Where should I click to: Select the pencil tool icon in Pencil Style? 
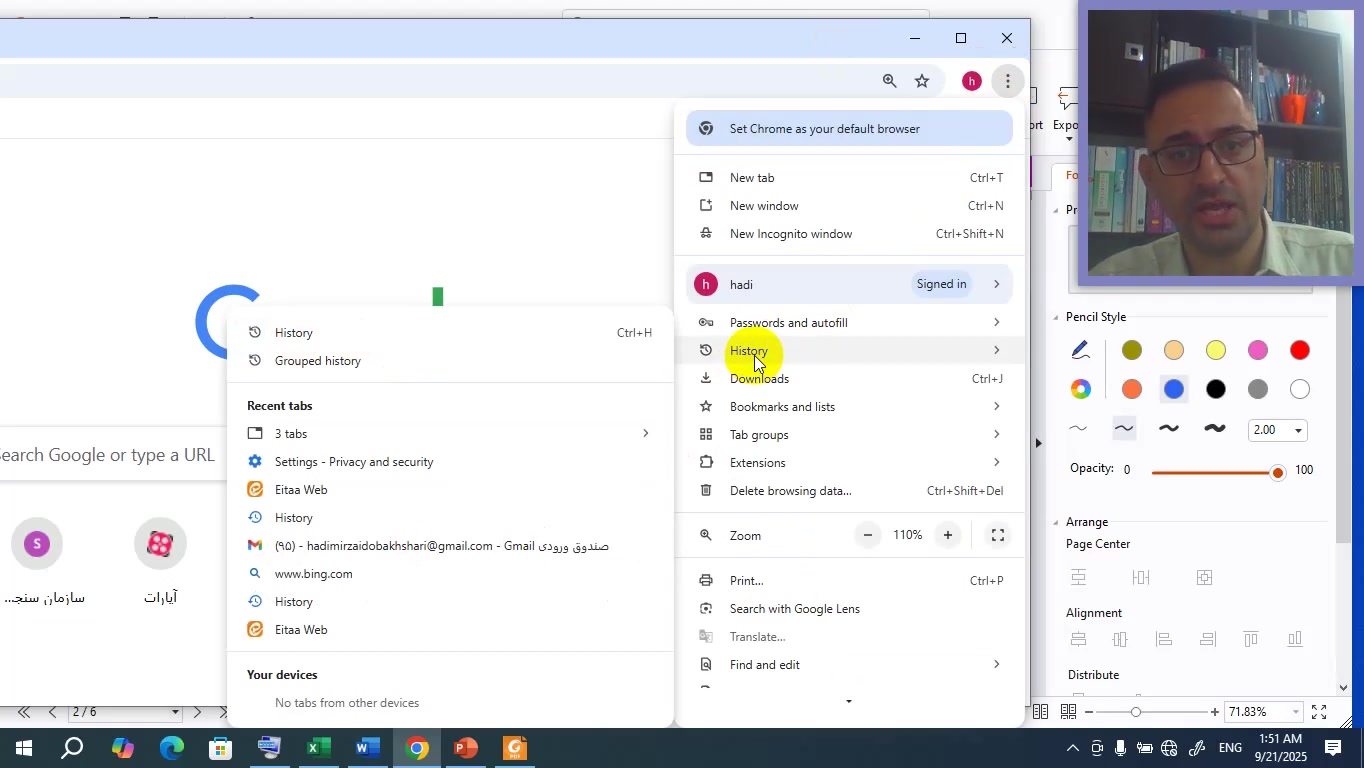point(1080,350)
